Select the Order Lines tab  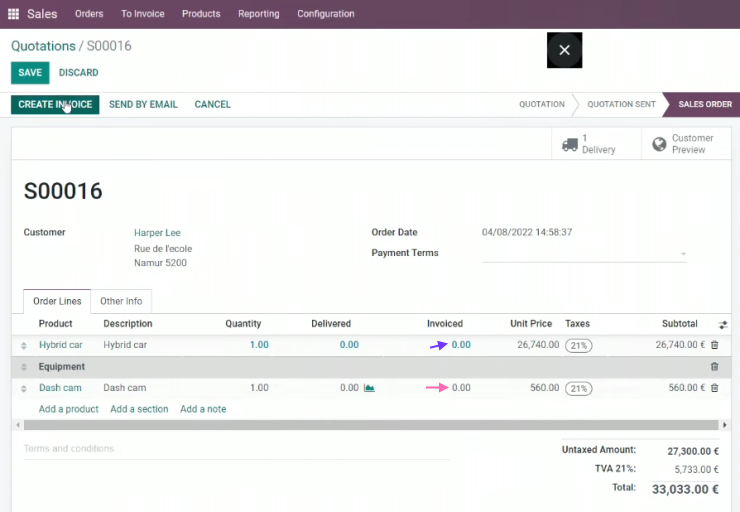click(x=57, y=301)
